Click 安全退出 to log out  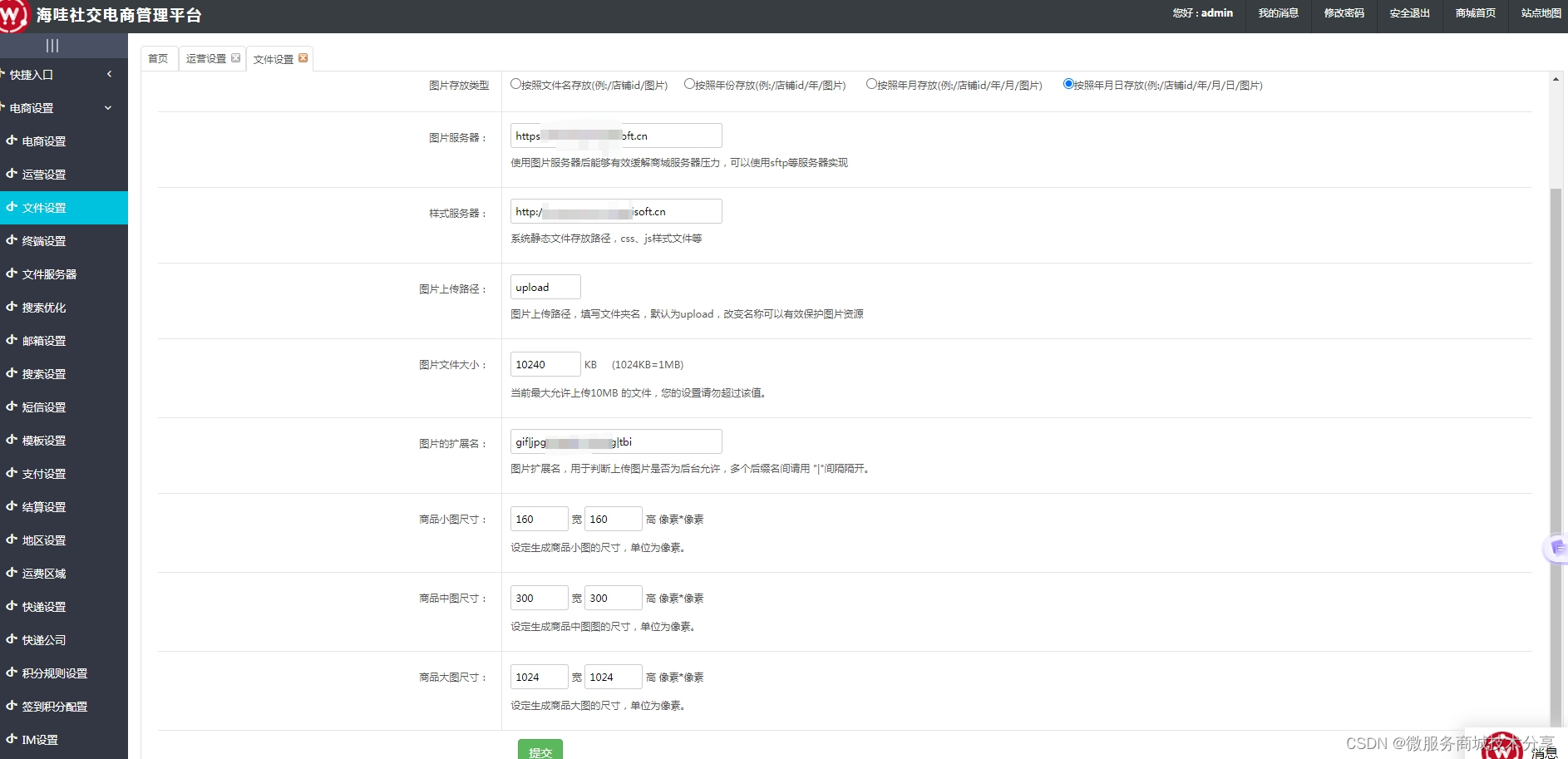(x=1409, y=13)
